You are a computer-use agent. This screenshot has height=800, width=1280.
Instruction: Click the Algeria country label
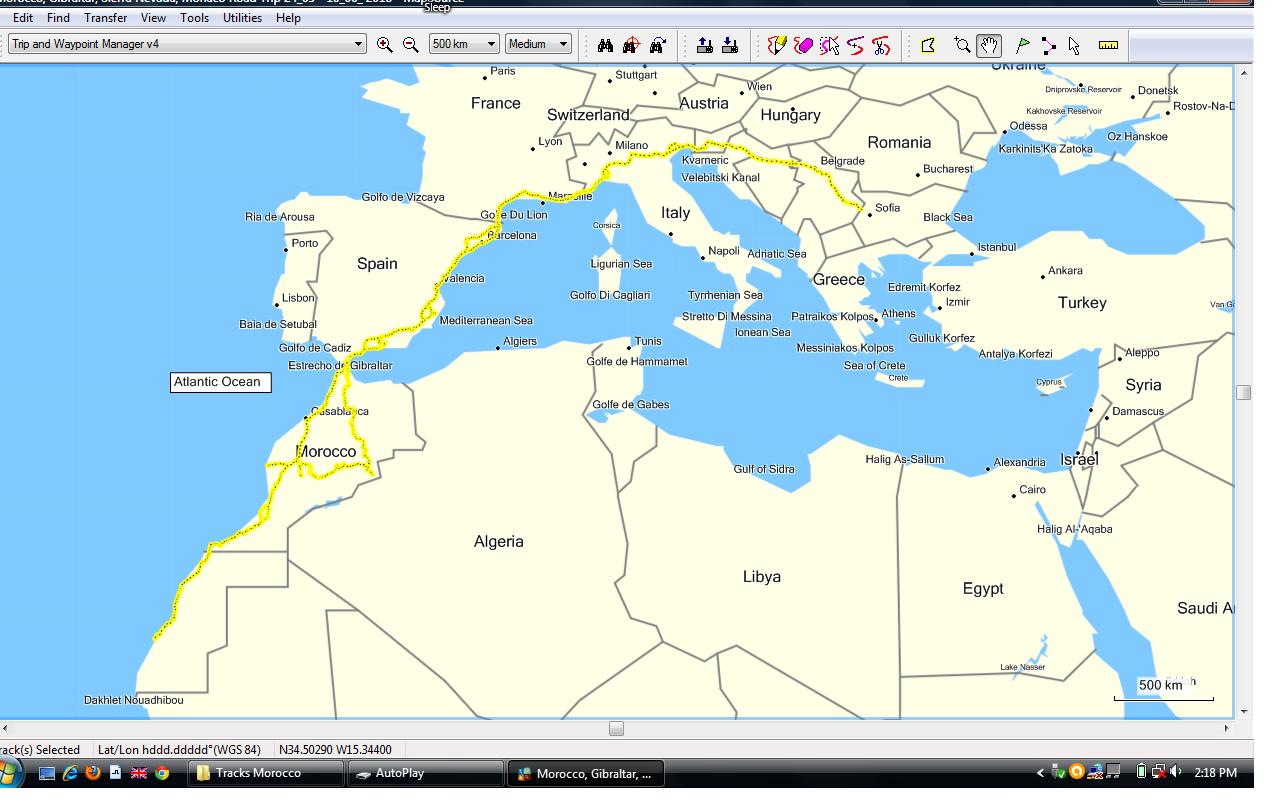498,541
